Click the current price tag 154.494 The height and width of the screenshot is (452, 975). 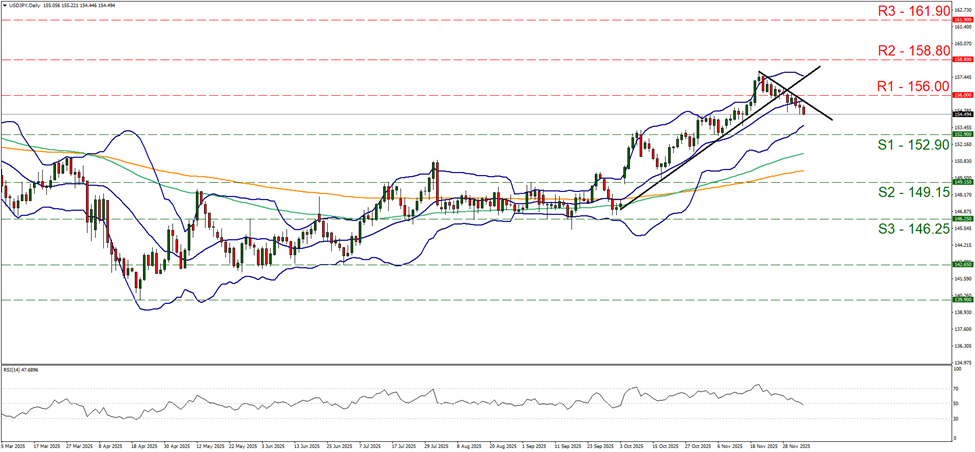(x=963, y=114)
